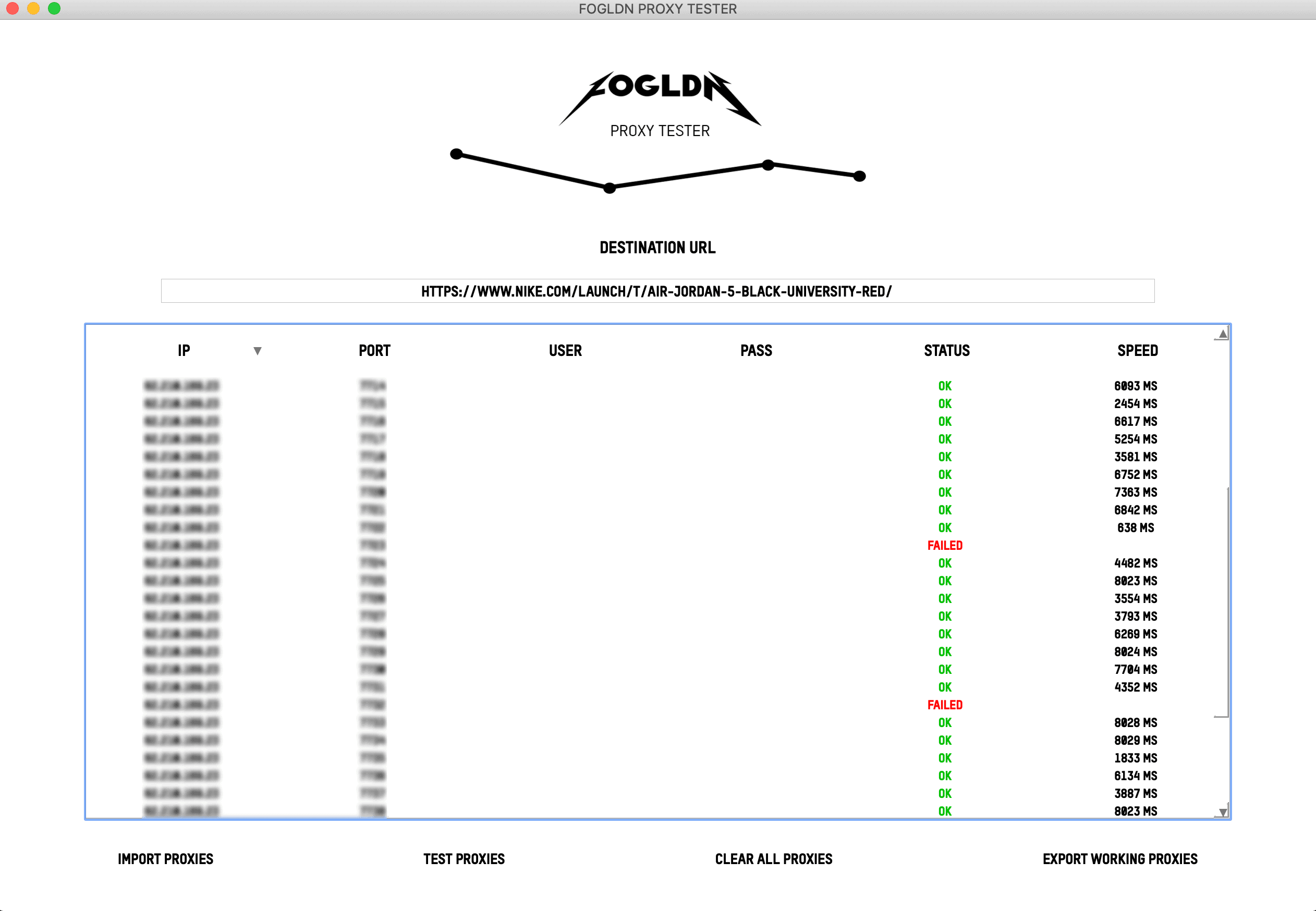The height and width of the screenshot is (911, 1316).
Task: Select row with speed 3793 MS
Action: pos(651,617)
